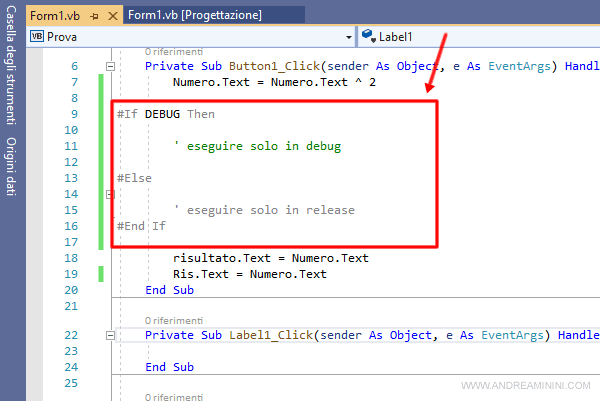This screenshot has height=401, width=600.
Task: Click the #End If directive
Action: point(141,226)
